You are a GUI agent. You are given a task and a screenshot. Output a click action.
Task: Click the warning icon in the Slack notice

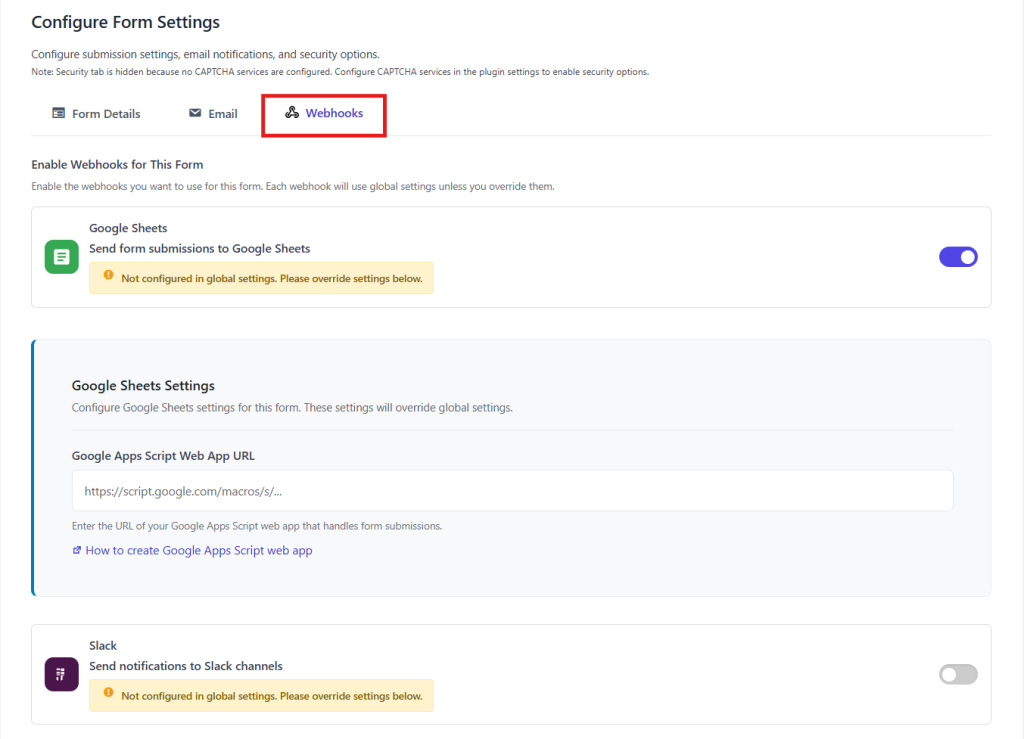[x=106, y=695]
